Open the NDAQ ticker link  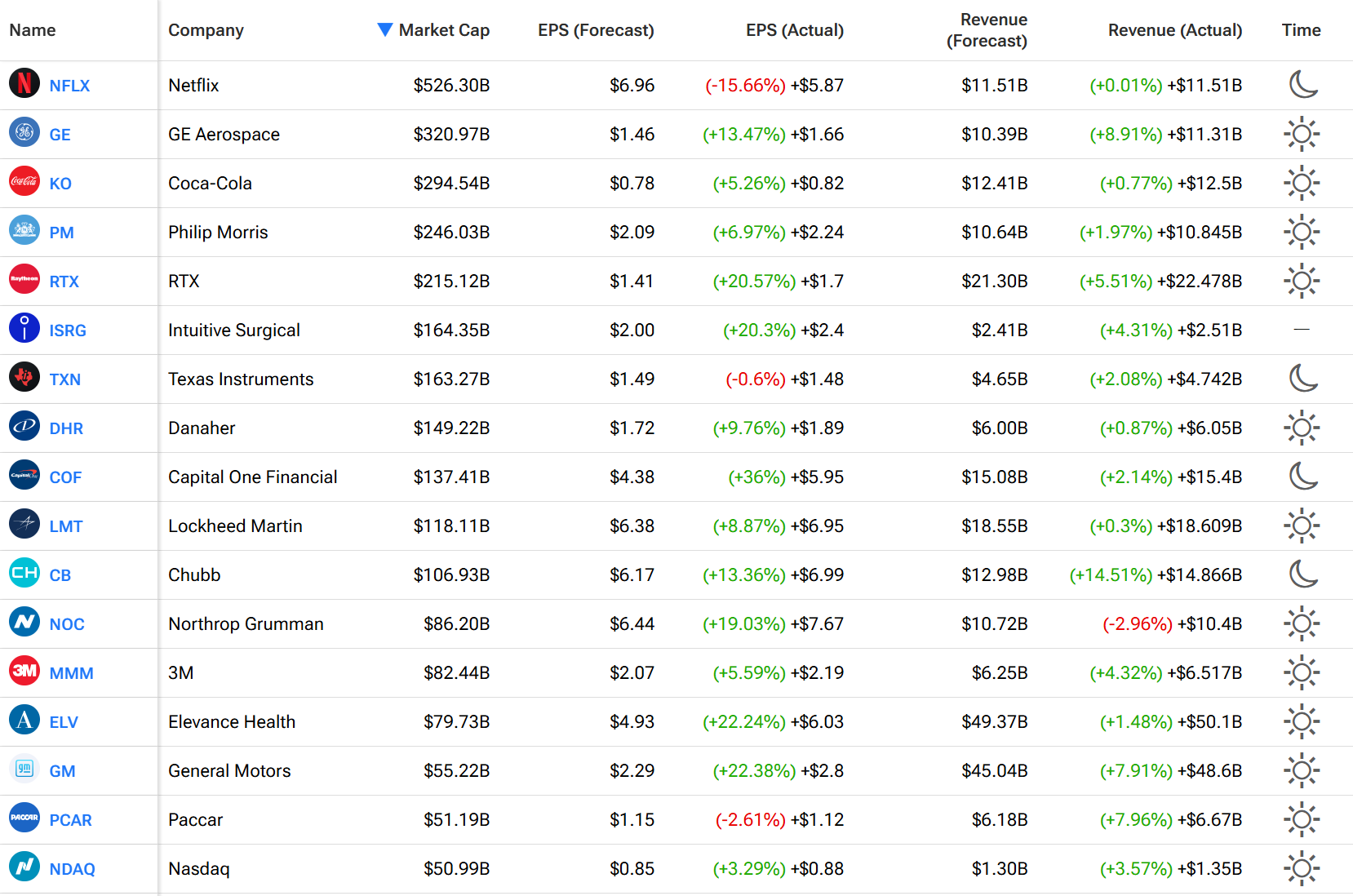point(72,869)
